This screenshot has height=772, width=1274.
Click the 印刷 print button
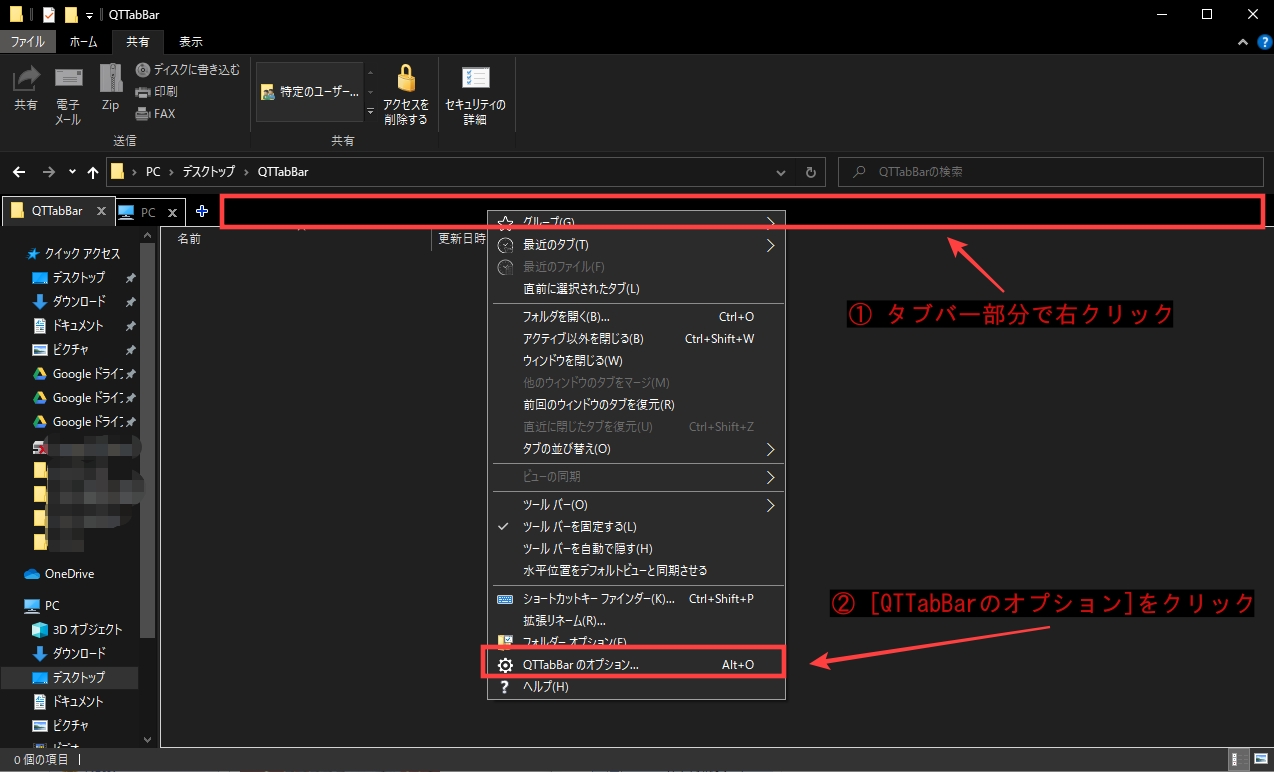coord(156,92)
